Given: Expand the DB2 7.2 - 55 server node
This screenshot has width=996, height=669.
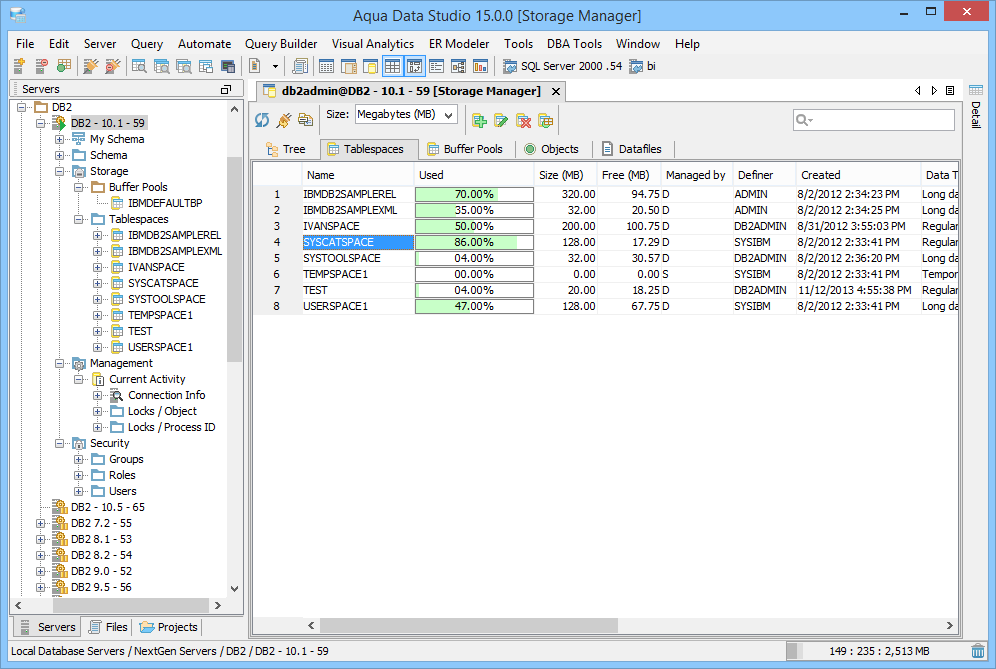Looking at the screenshot, I should (41, 524).
